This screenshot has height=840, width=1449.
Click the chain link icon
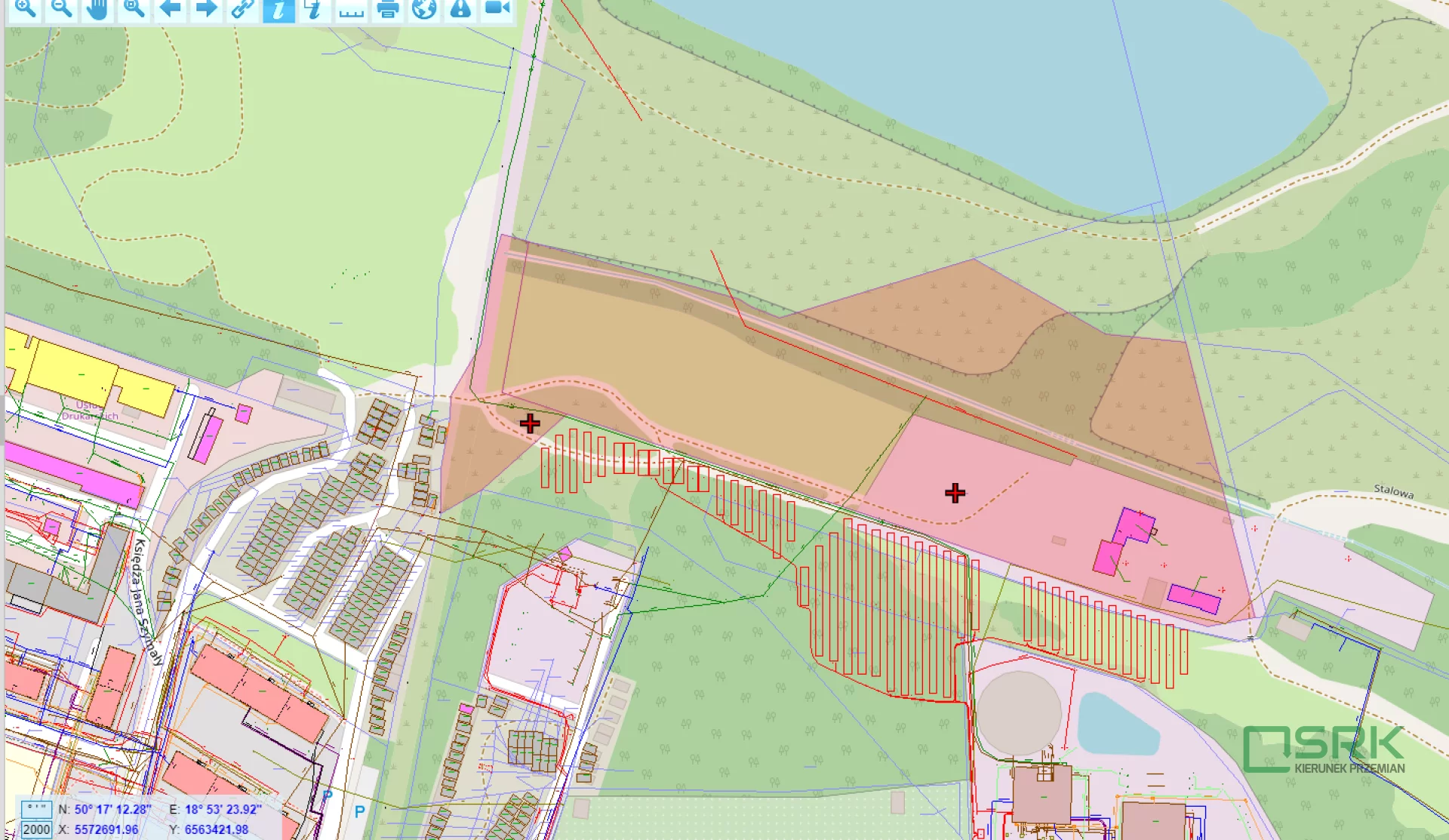pos(242,9)
